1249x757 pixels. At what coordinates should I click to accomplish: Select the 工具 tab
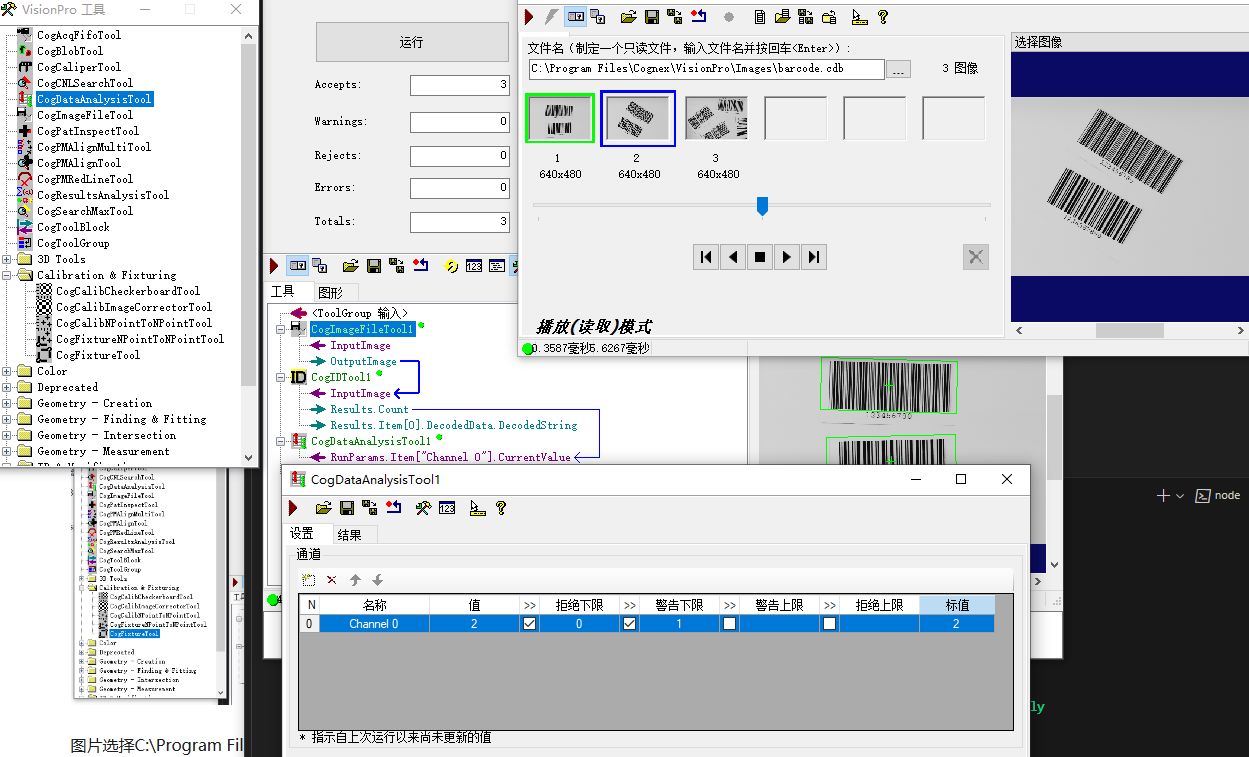click(283, 291)
